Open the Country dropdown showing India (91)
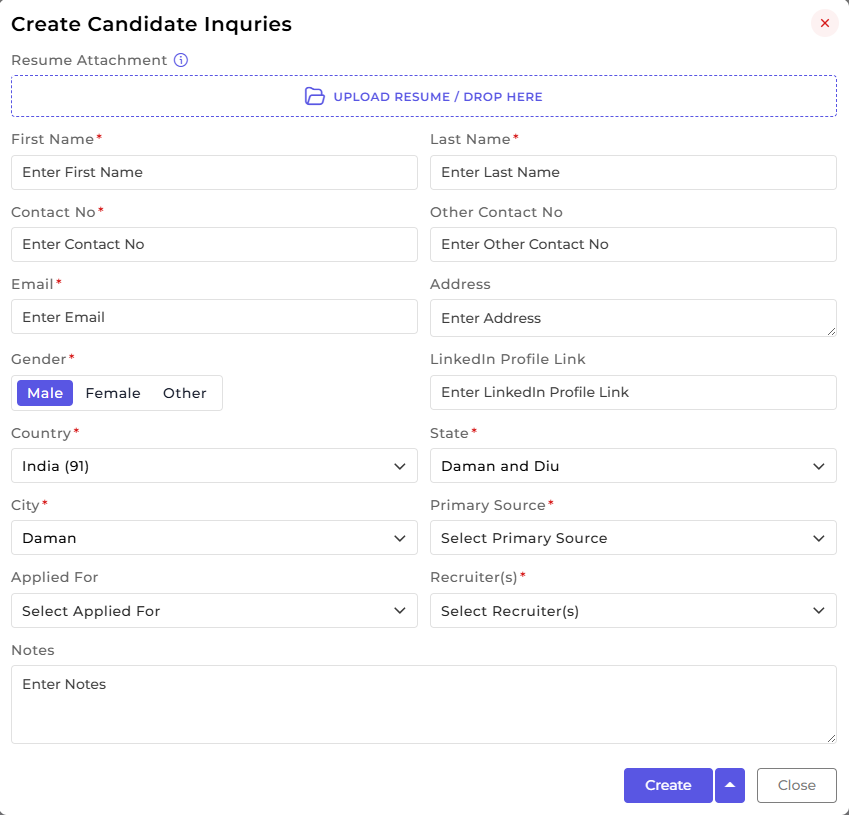849x815 pixels. click(214, 466)
